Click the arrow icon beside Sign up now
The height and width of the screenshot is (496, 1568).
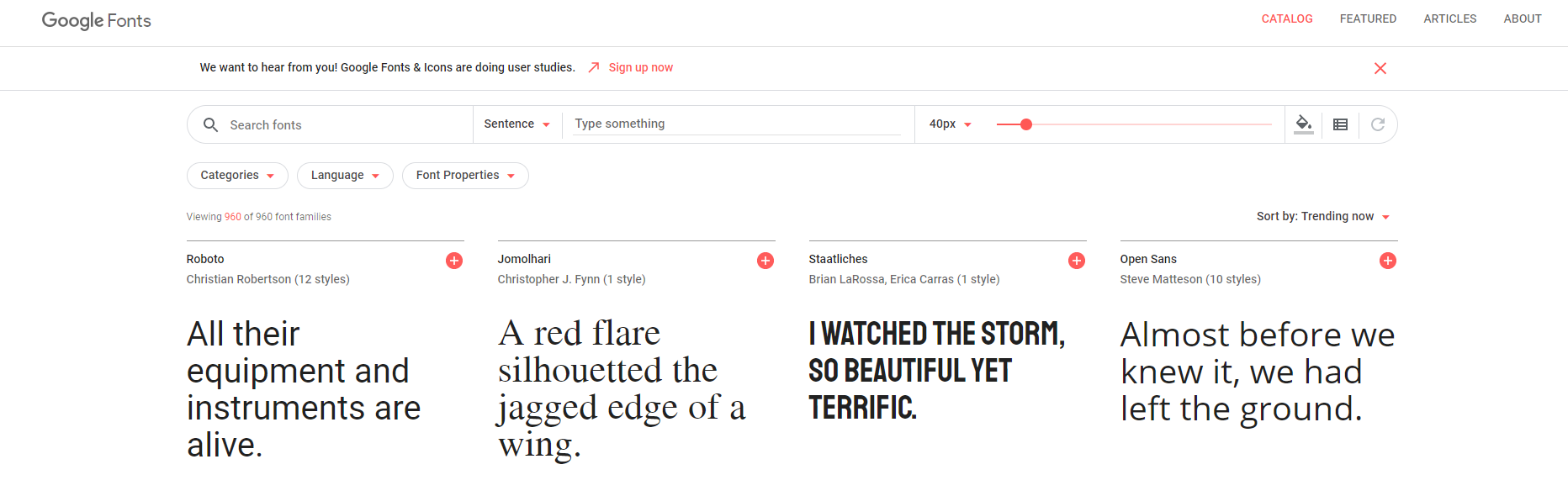(594, 67)
